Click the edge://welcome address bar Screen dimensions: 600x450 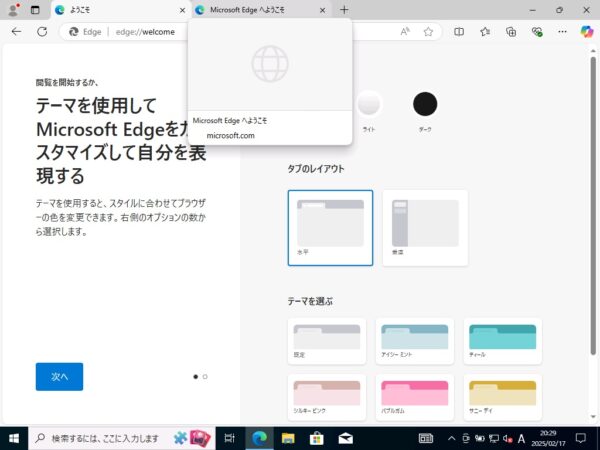coord(145,32)
